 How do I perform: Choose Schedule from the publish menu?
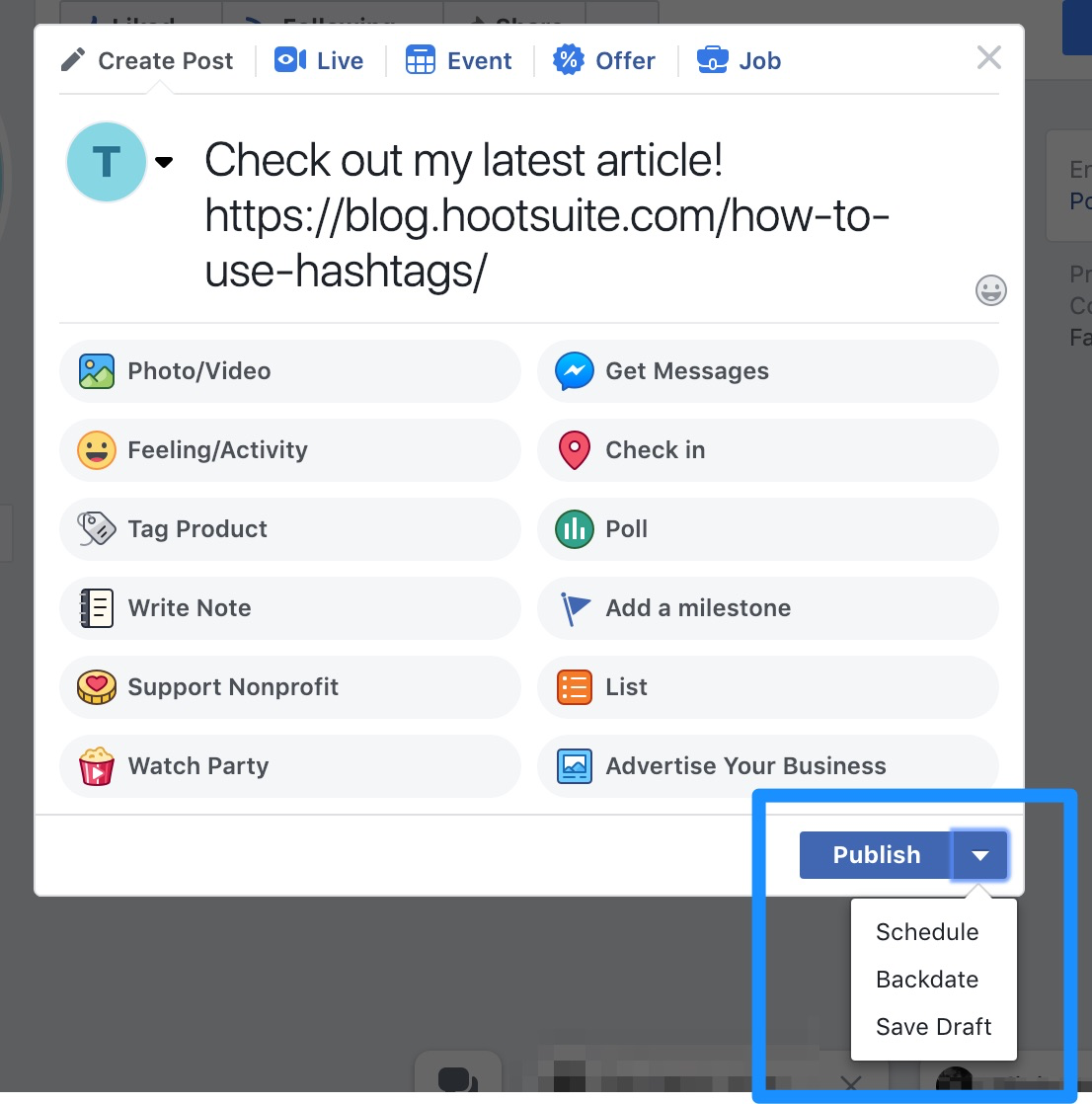(x=926, y=932)
